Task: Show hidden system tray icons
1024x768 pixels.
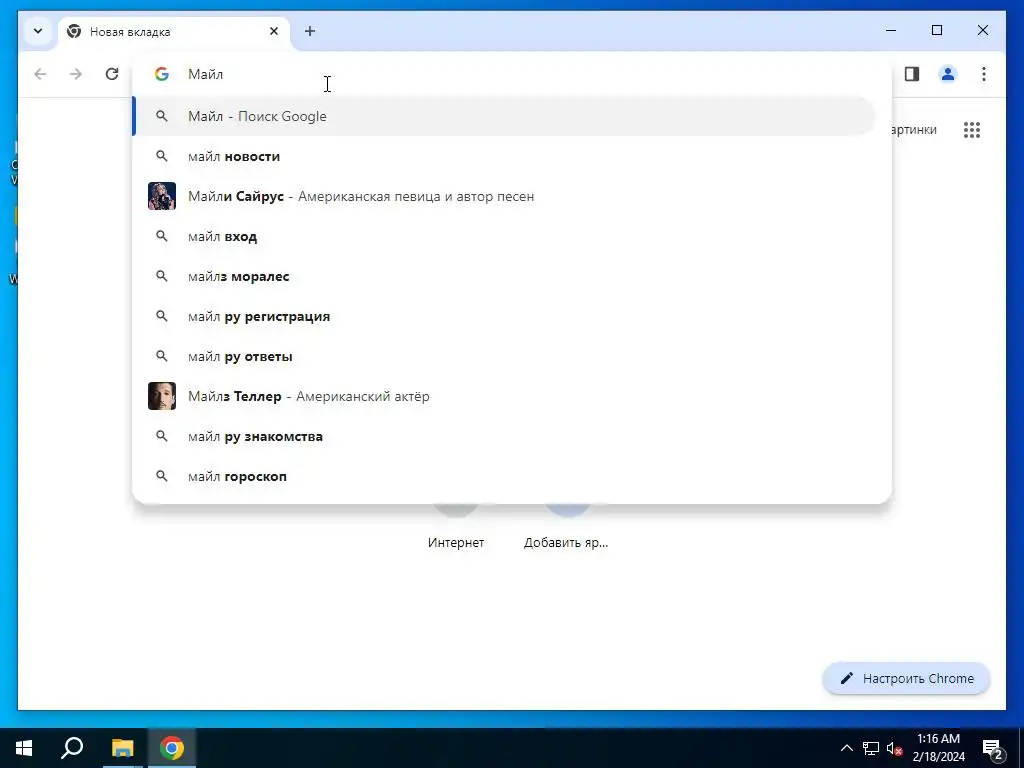Action: pyautogui.click(x=846, y=748)
